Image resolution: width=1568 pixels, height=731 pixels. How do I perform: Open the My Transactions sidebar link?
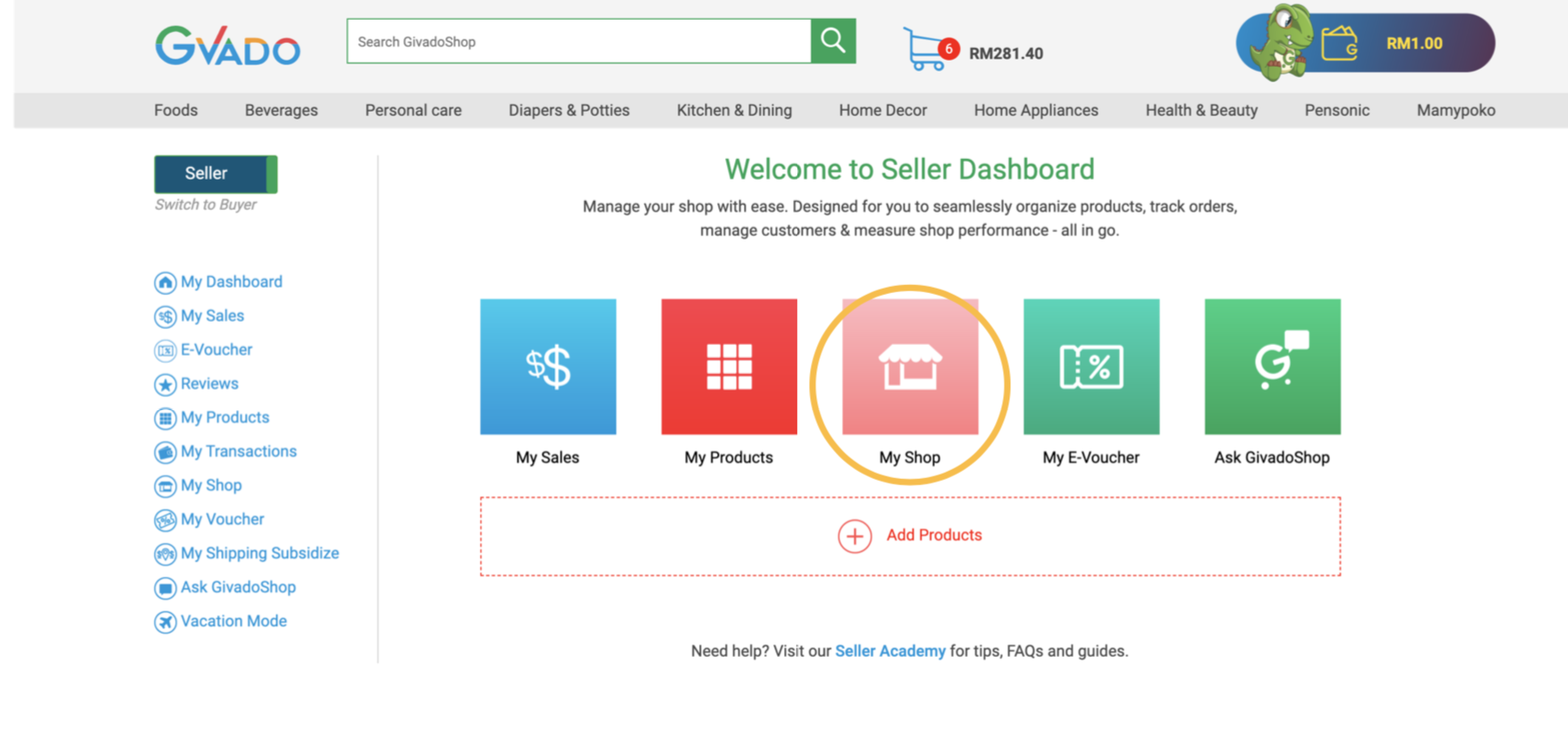(x=239, y=451)
